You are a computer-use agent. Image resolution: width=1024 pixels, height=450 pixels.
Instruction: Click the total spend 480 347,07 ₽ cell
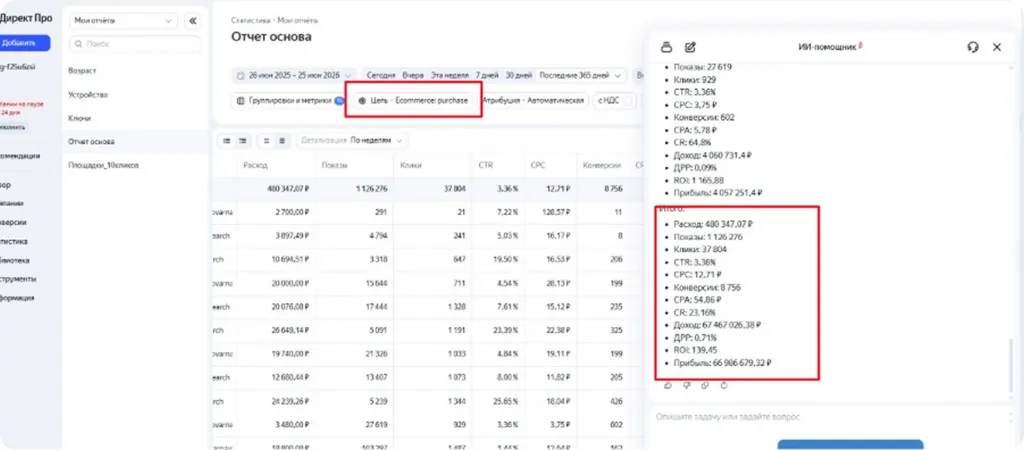coord(288,189)
